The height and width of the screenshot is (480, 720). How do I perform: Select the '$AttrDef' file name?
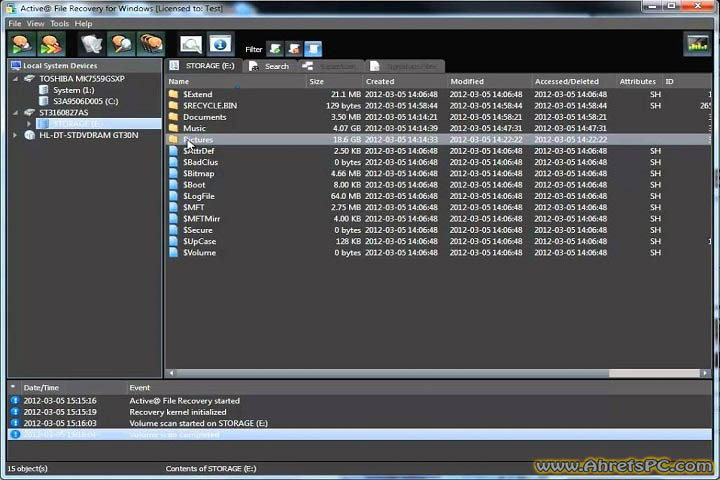point(198,151)
